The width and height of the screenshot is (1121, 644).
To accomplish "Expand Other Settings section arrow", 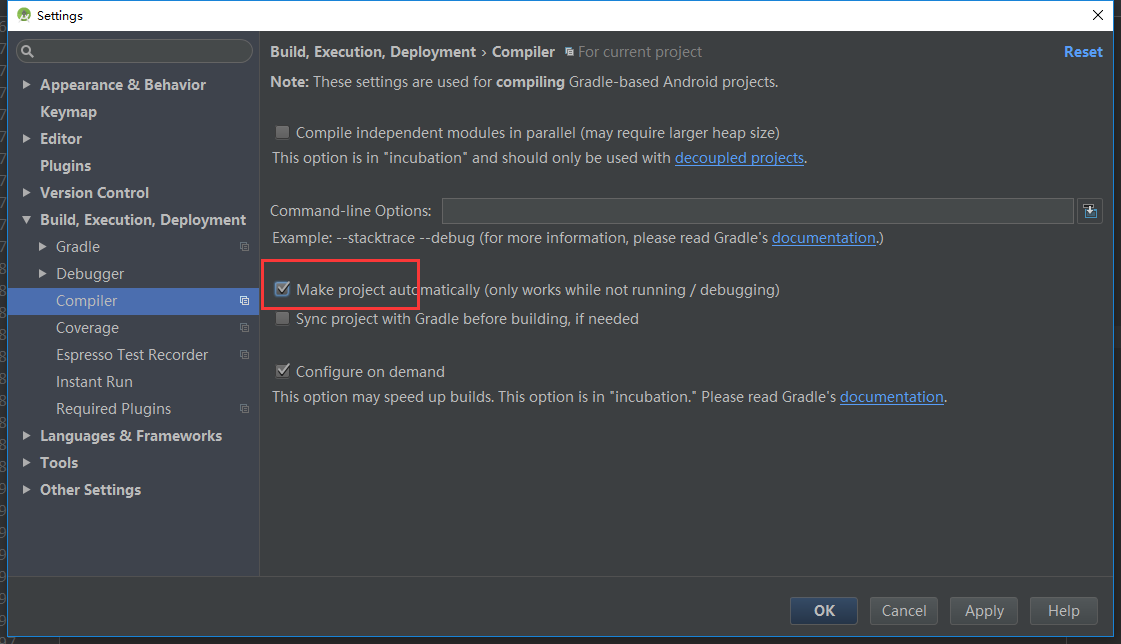I will point(26,490).
